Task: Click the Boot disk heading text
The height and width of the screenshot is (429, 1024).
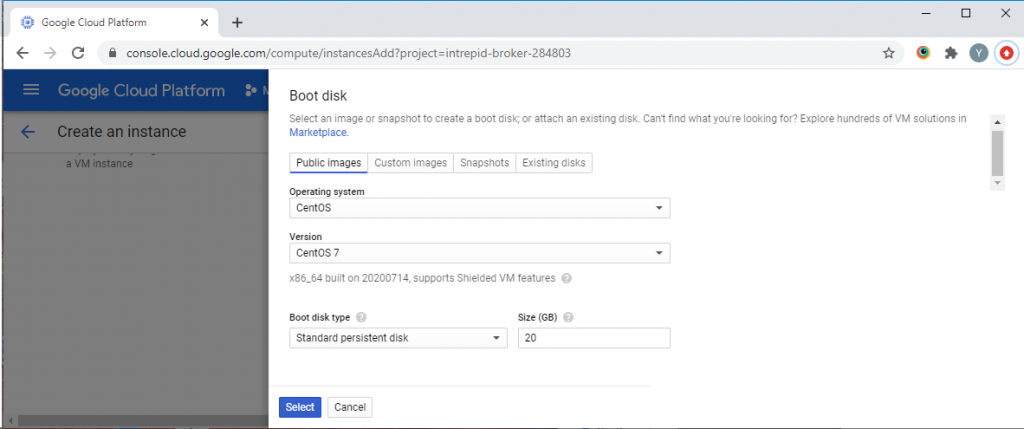Action: pyautogui.click(x=318, y=96)
